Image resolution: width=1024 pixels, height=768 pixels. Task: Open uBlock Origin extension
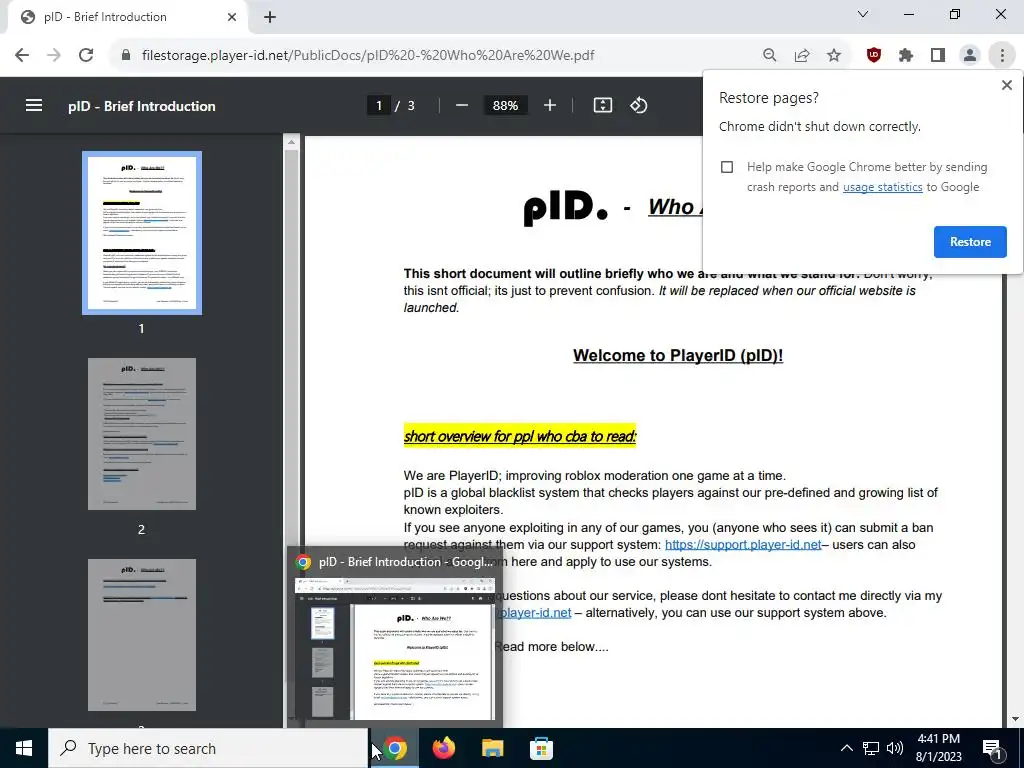874,56
